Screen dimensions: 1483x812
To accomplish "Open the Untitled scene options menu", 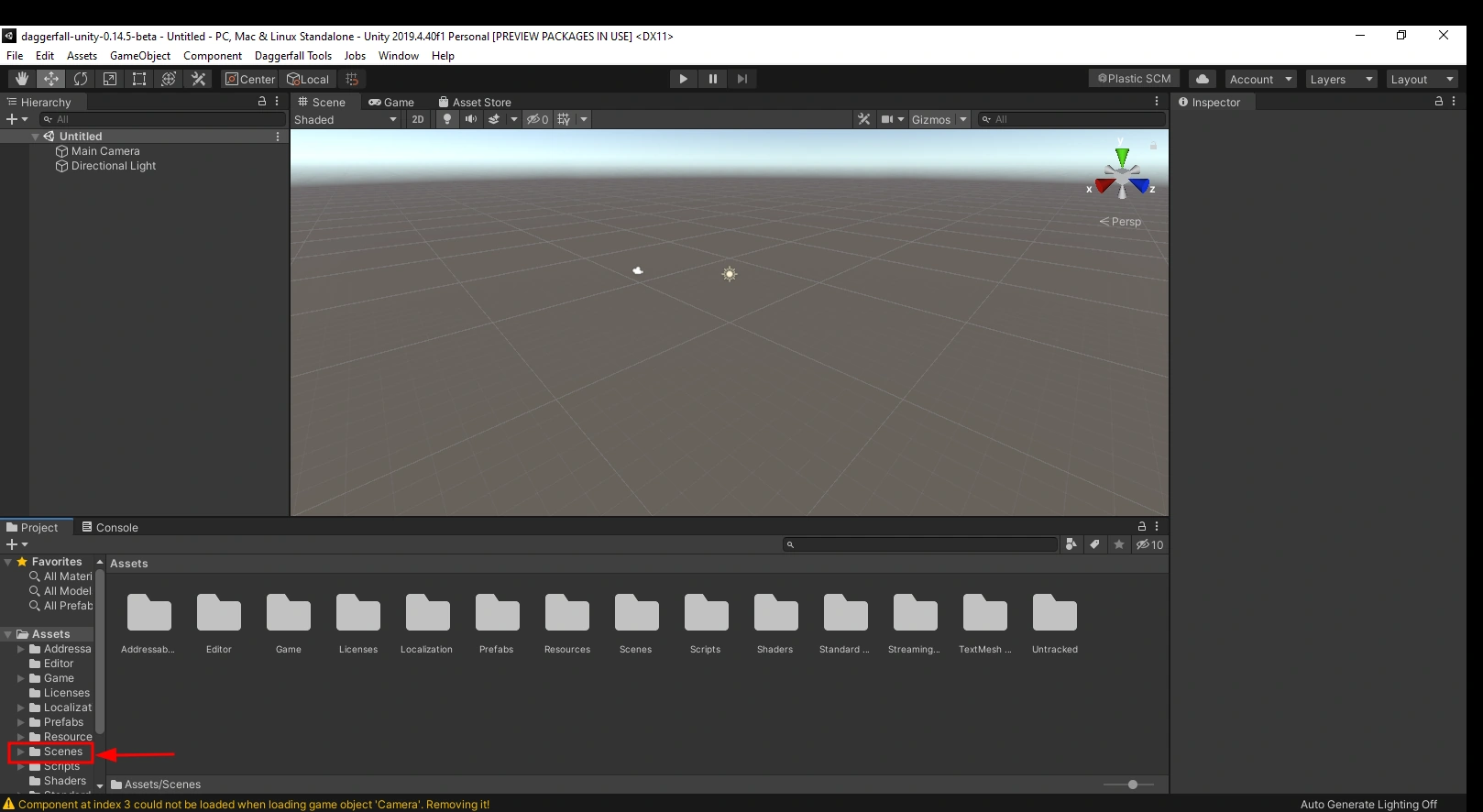I will coord(278,137).
